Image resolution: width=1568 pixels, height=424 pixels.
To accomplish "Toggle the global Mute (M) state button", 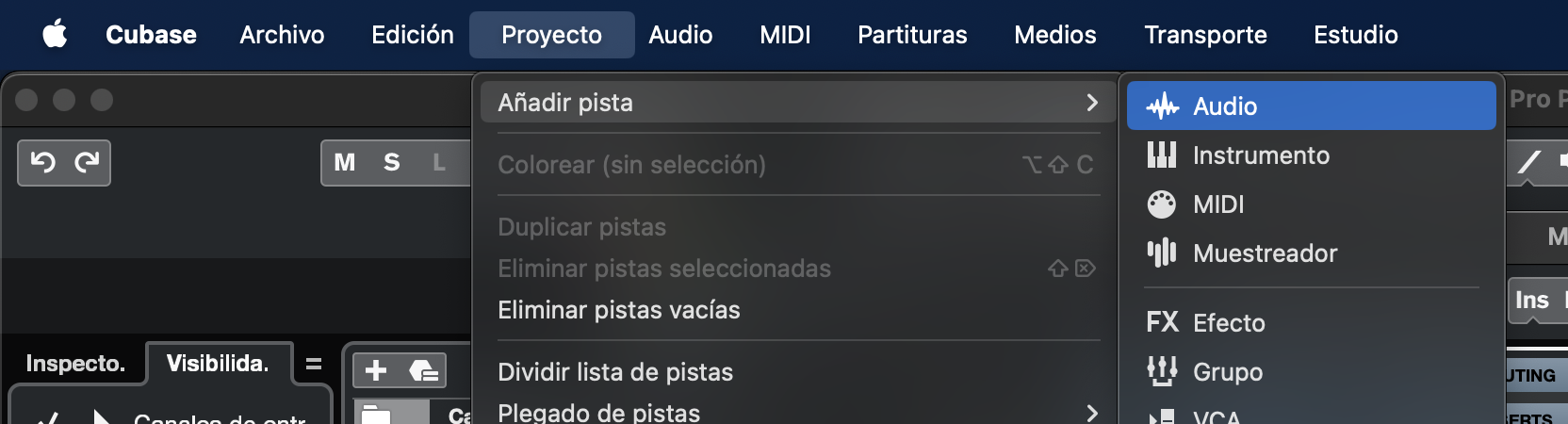I will pyautogui.click(x=345, y=163).
